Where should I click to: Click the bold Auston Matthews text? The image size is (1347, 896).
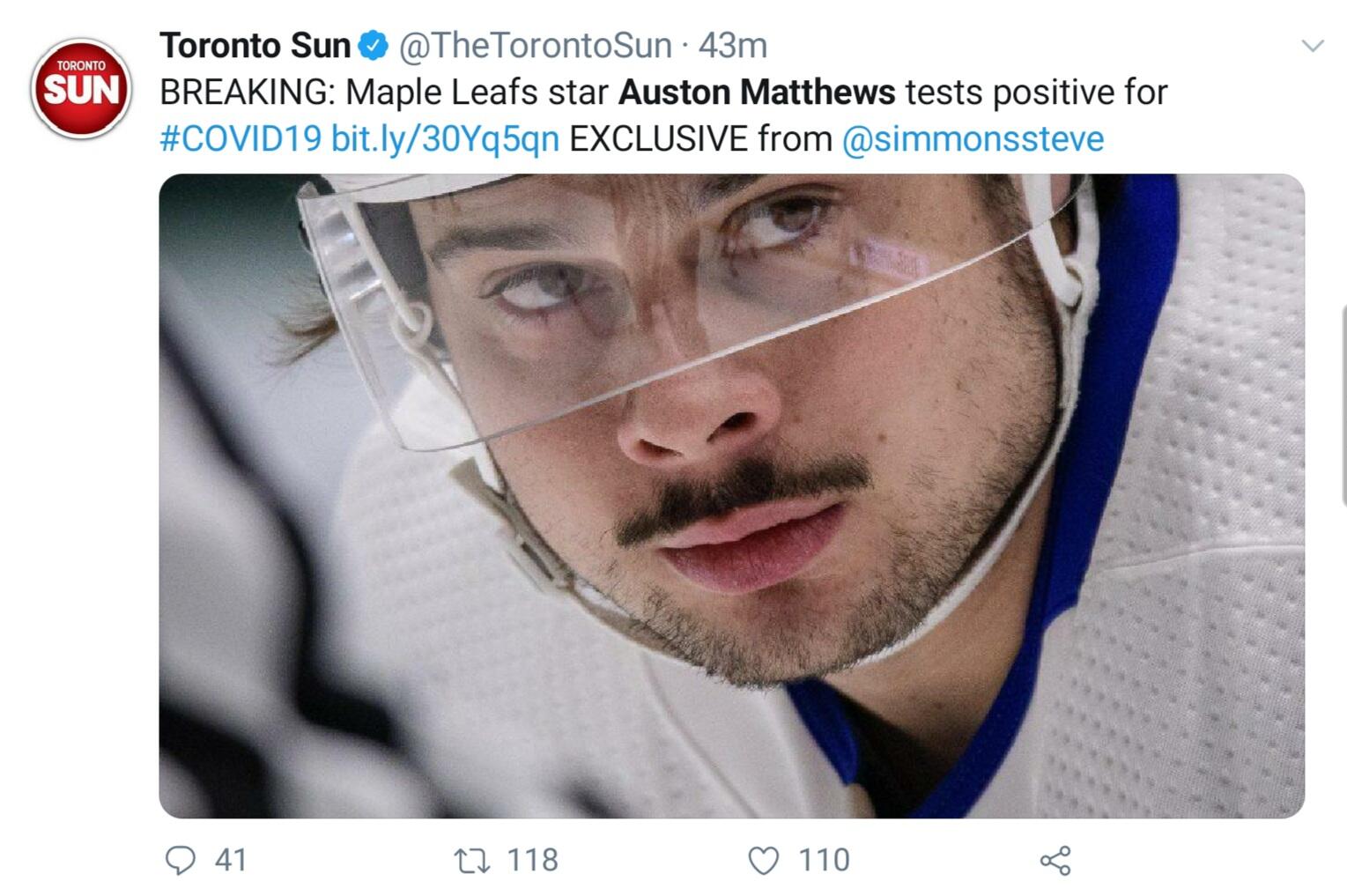pyautogui.click(x=757, y=93)
